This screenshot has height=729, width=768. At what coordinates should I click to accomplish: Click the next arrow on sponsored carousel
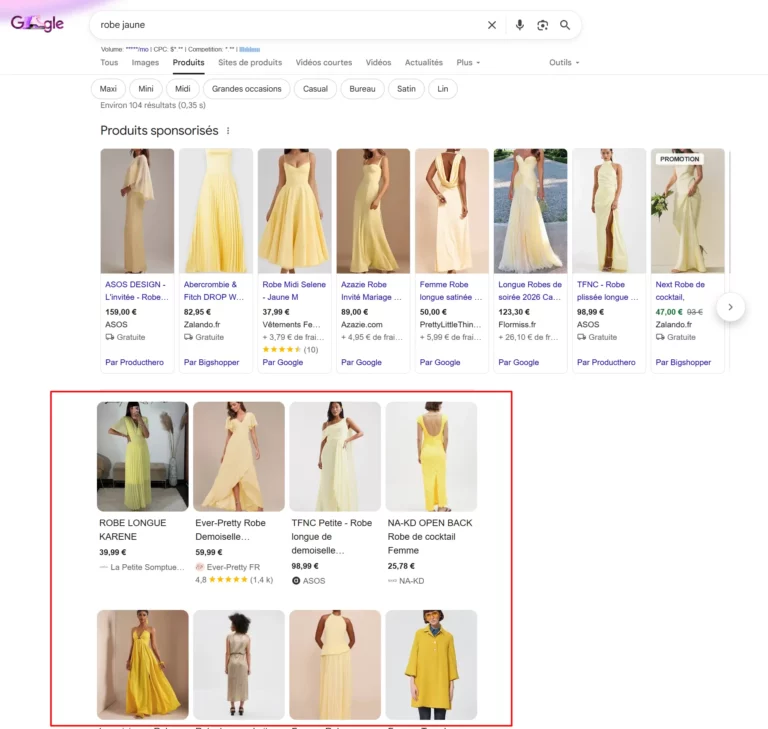(730, 307)
